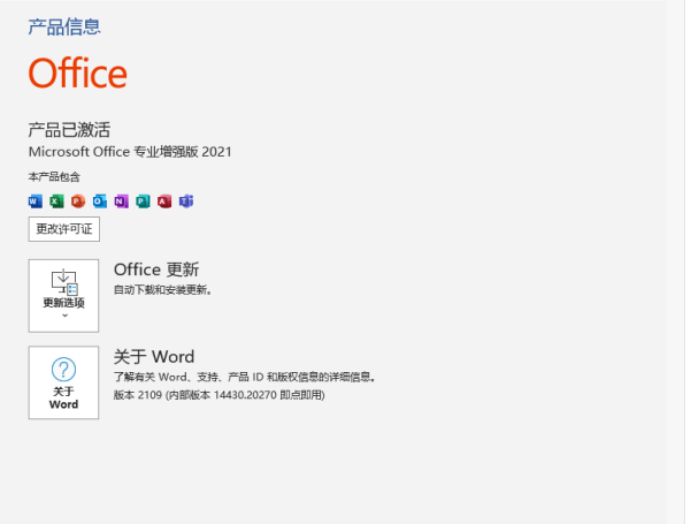Click the Office 更新 heading
Screen dimensions: 686x524
click(157, 269)
